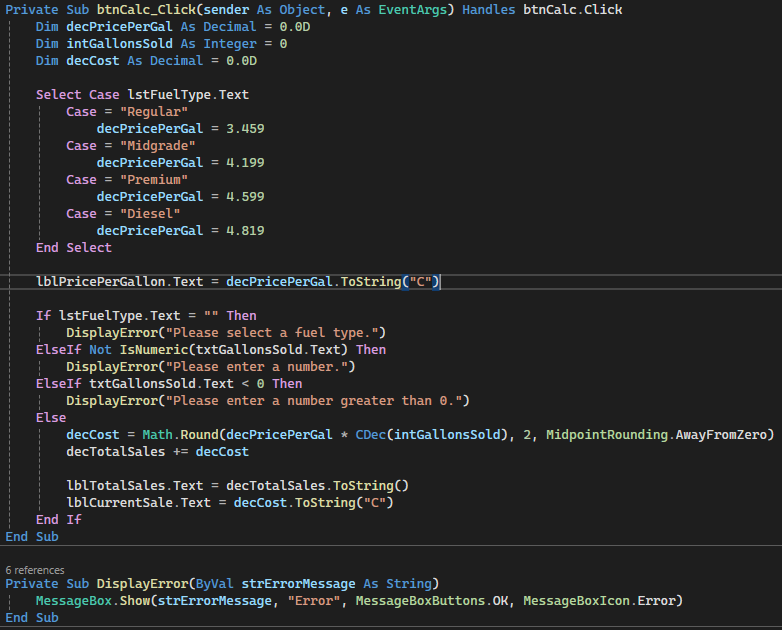Click 'End If' keyword

58,520
